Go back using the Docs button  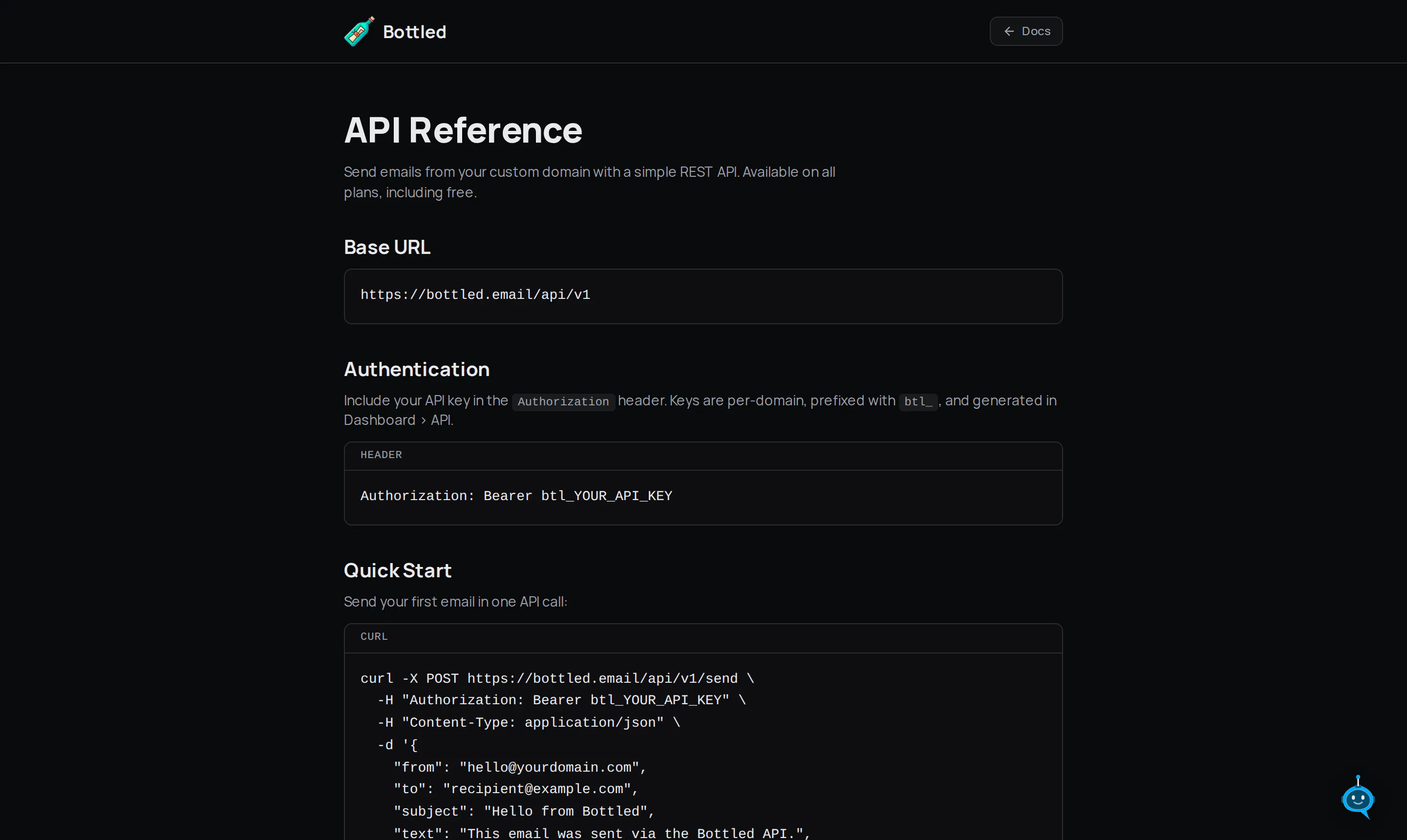pos(1026,31)
